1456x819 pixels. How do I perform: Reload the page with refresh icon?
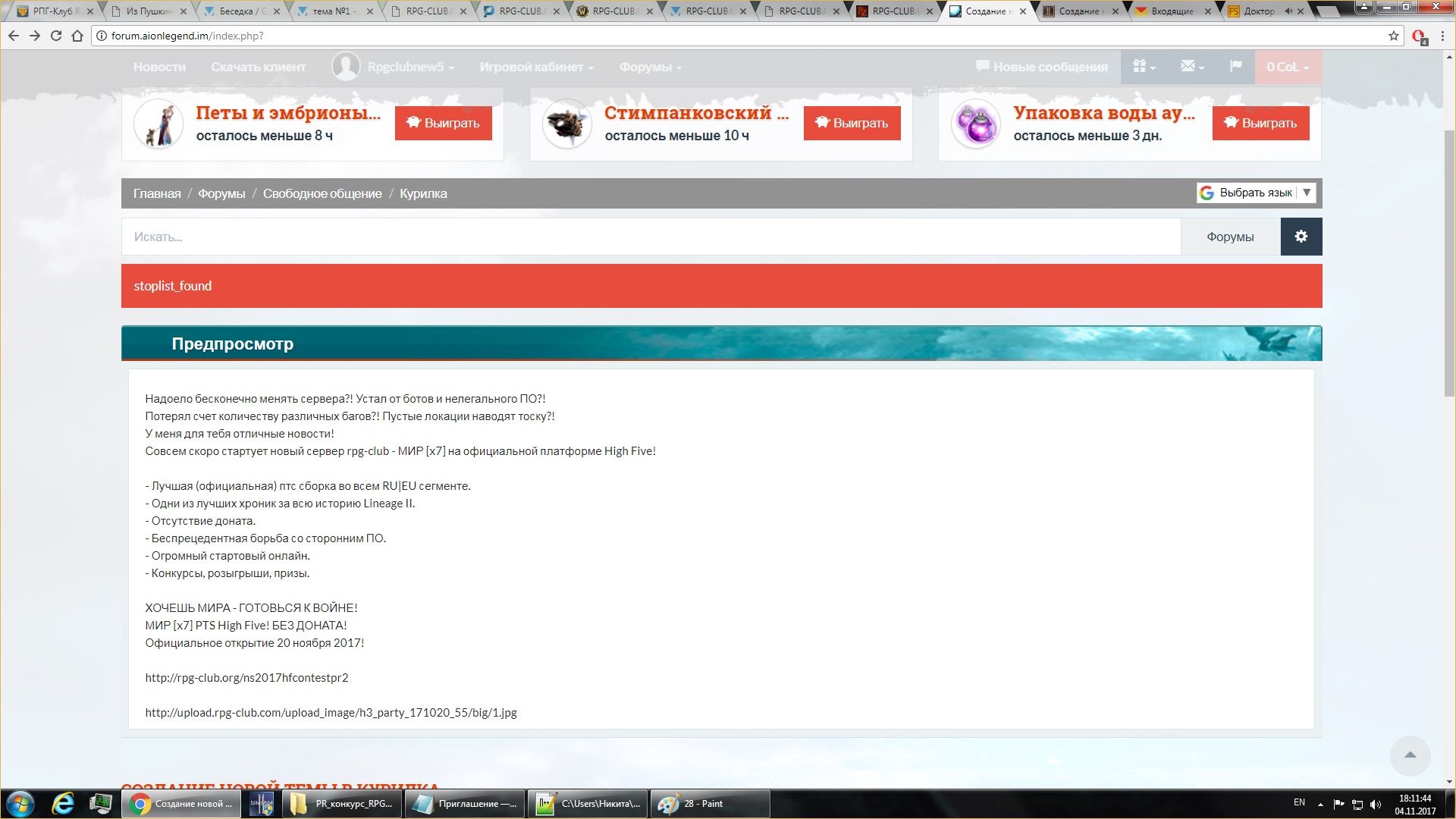click(56, 36)
